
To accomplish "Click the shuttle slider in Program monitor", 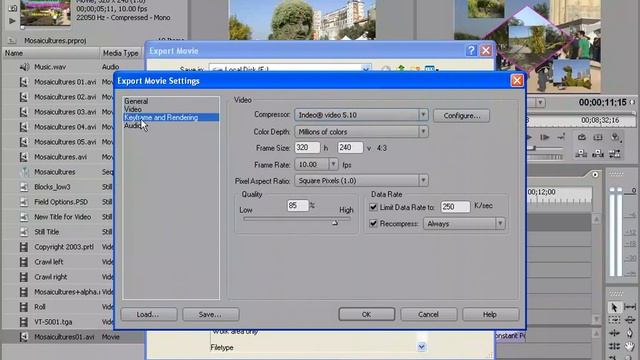I will click(x=532, y=149).
